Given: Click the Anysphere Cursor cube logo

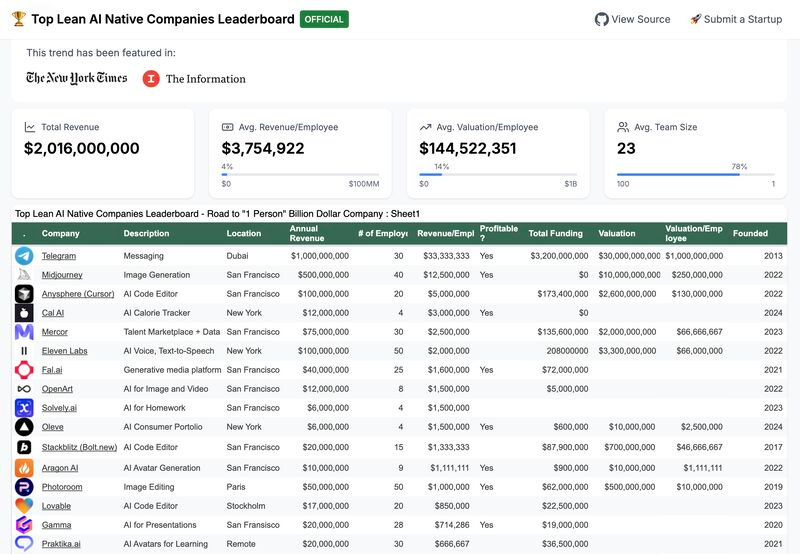Looking at the screenshot, I should (x=24, y=294).
